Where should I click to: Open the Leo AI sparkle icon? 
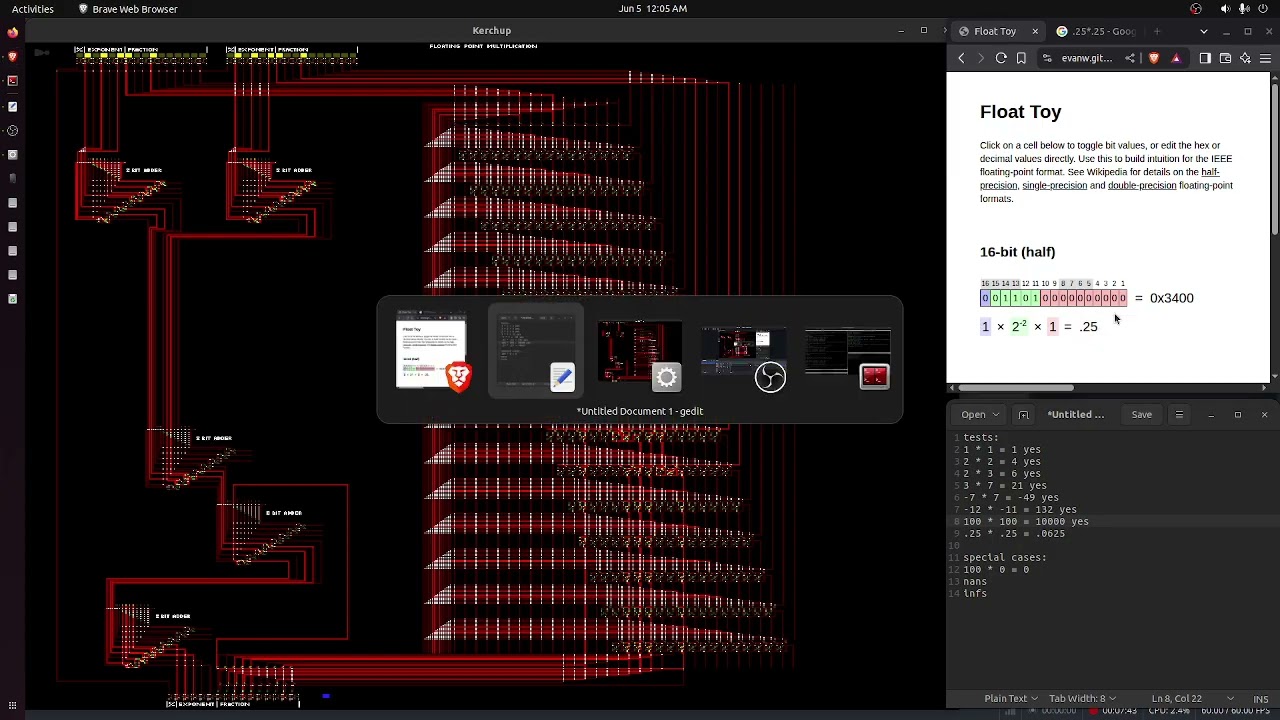[x=1245, y=58]
